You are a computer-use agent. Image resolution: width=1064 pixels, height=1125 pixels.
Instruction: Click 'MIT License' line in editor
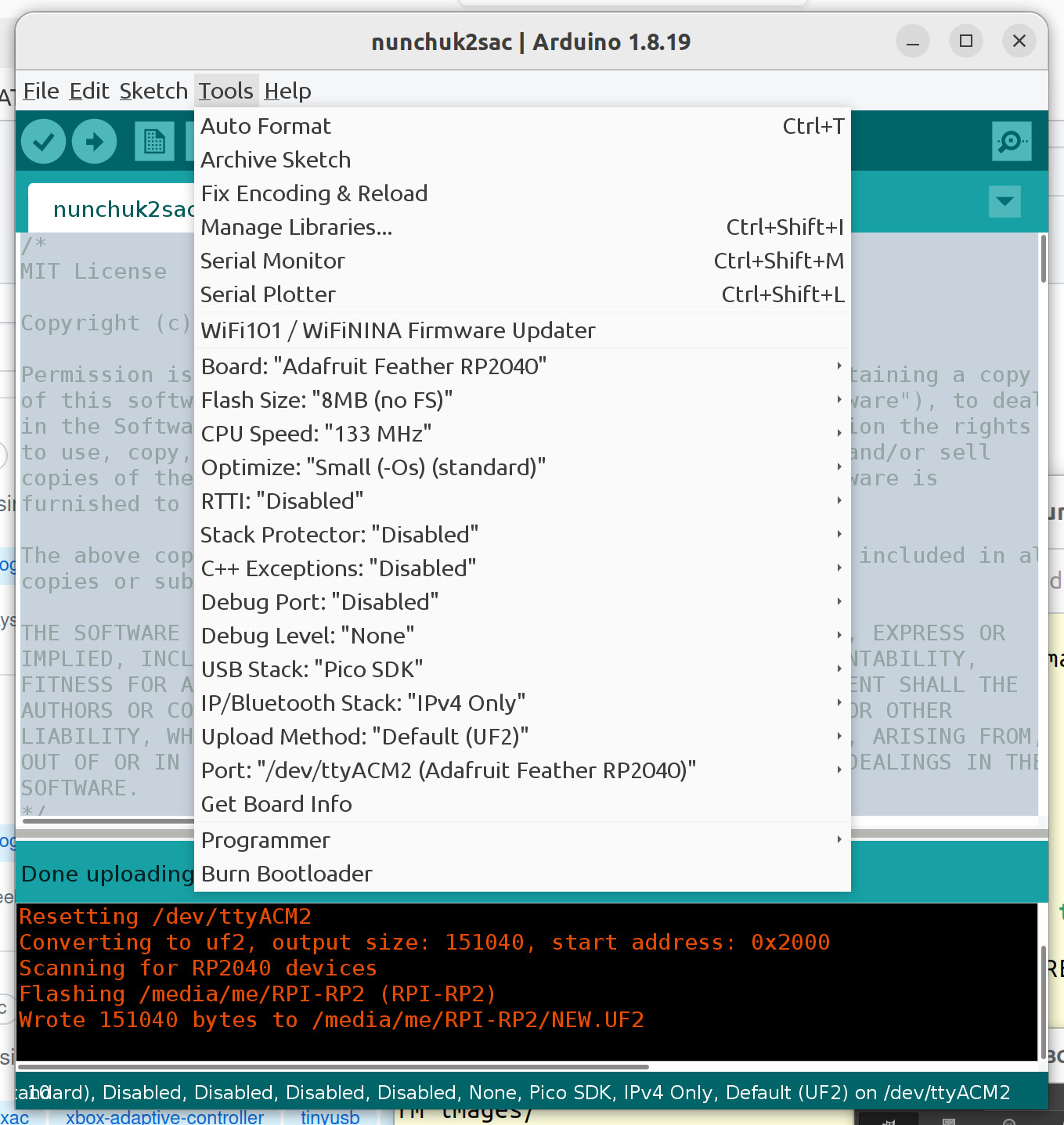(93, 271)
